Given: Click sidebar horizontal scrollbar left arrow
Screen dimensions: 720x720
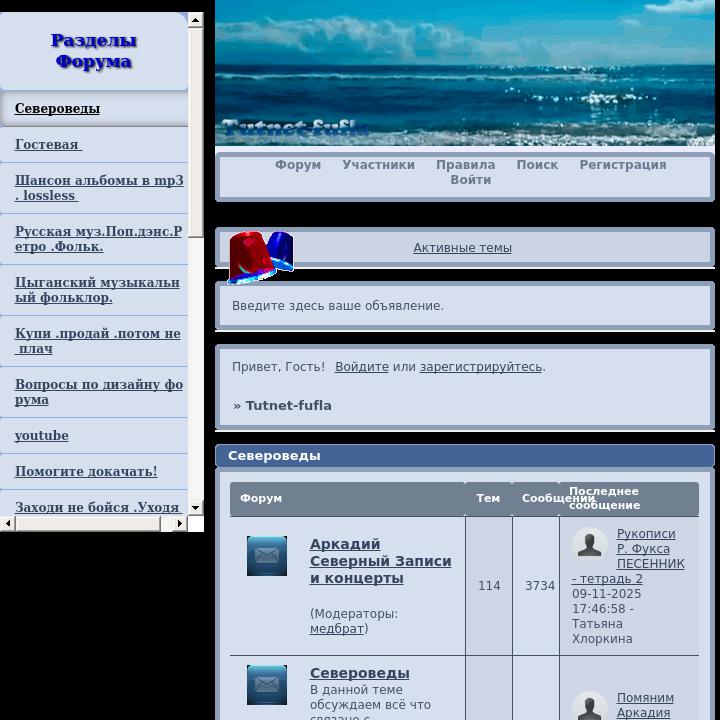Looking at the screenshot, I should (8, 523).
